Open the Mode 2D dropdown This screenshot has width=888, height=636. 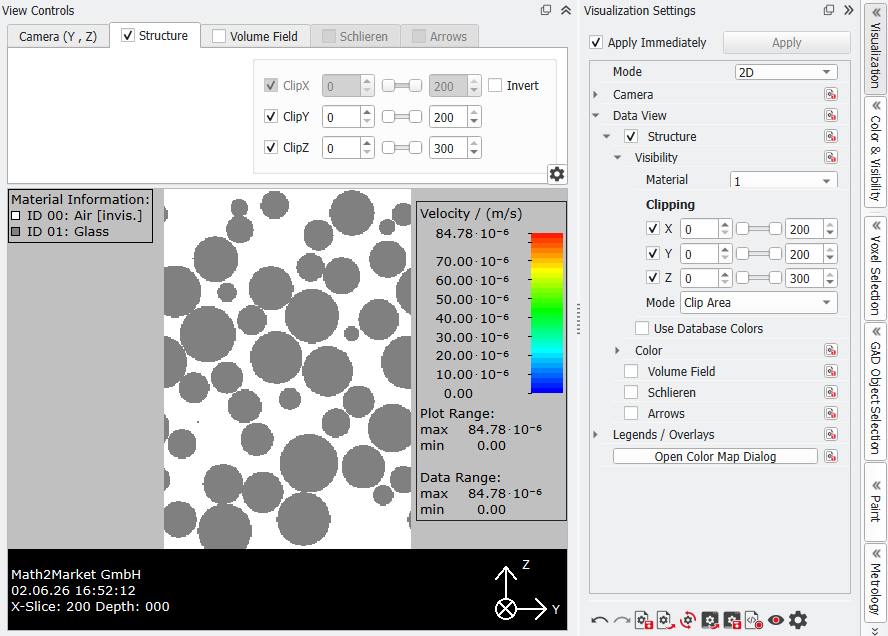[786, 72]
